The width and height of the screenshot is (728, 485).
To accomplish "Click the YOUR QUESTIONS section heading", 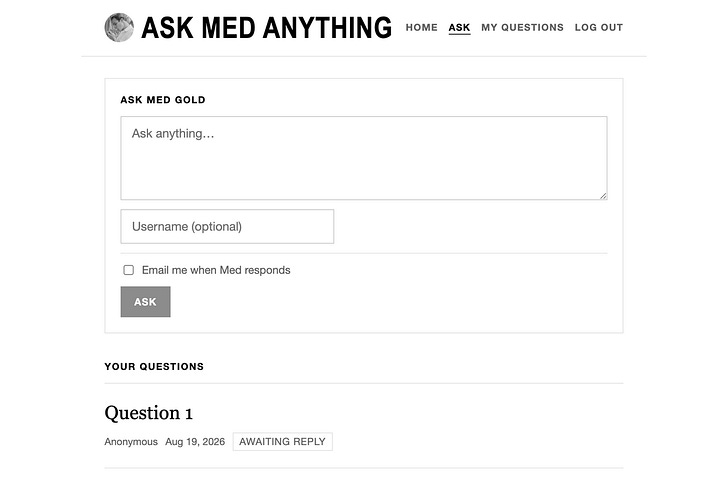I will 154,366.
